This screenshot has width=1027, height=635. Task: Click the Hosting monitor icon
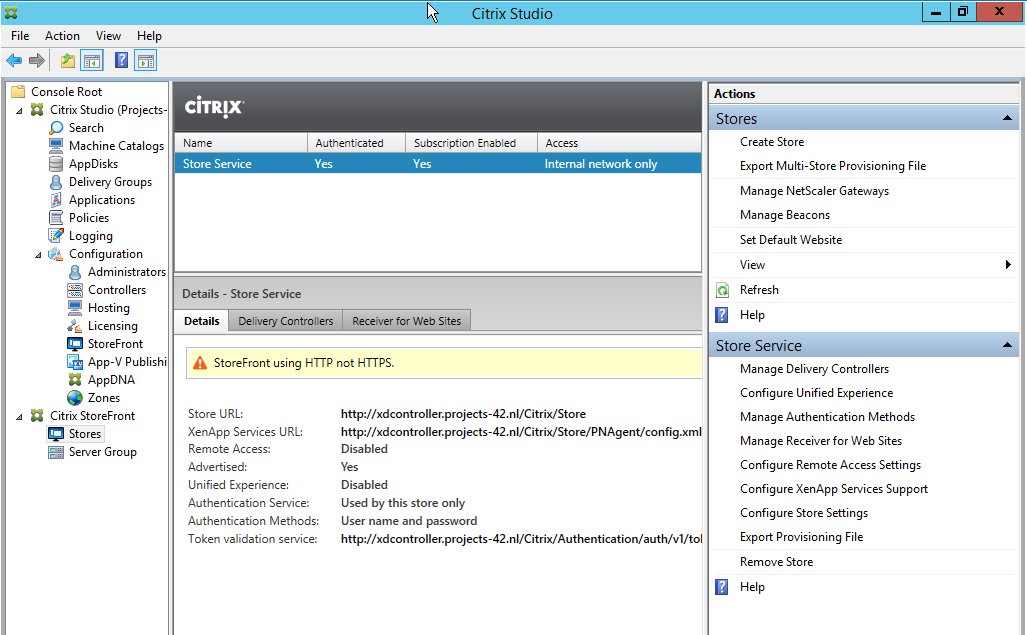[76, 308]
